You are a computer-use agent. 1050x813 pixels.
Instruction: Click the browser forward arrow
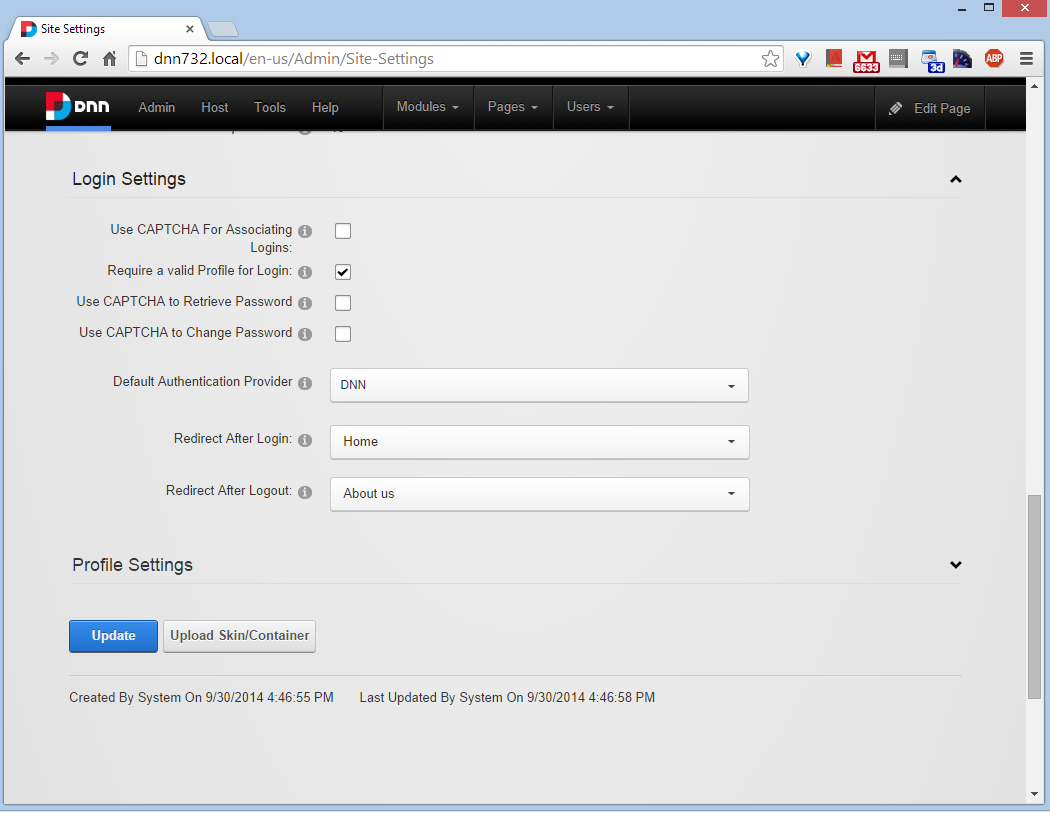[51, 59]
